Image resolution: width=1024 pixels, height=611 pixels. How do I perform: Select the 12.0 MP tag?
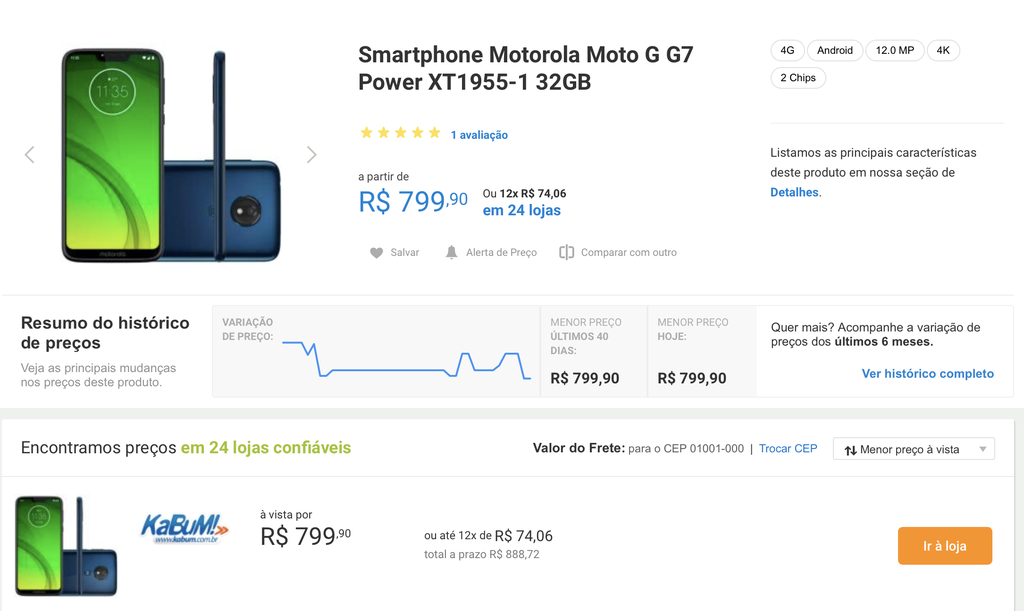point(895,50)
